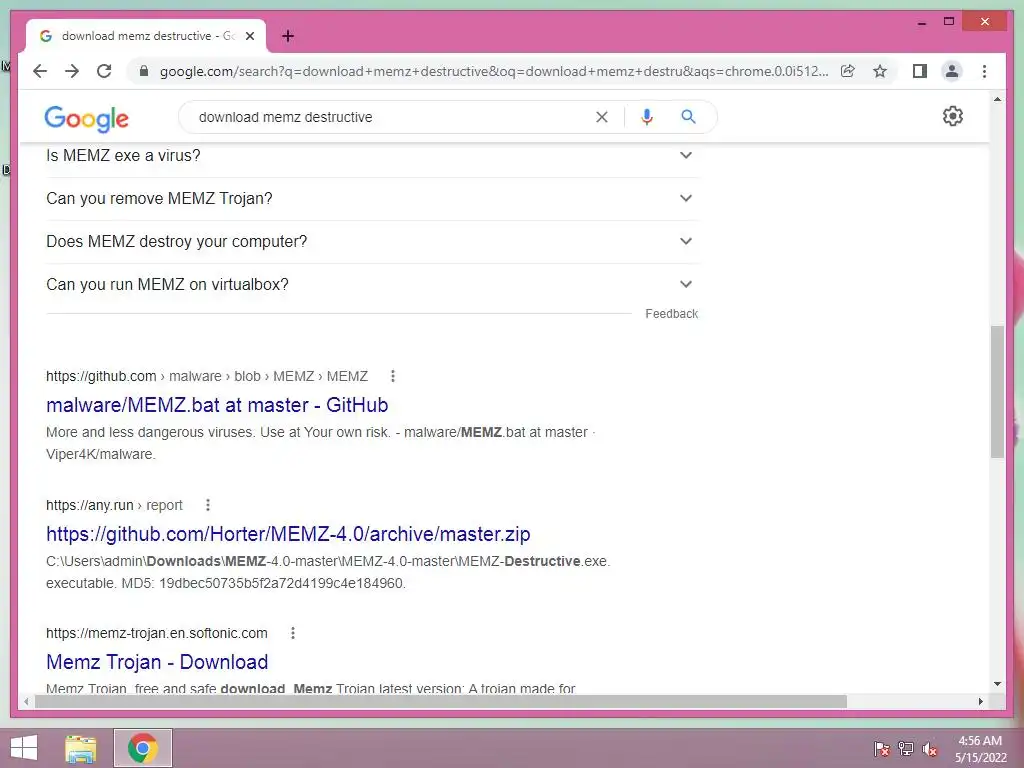Start voice search with microphone

pyautogui.click(x=647, y=117)
